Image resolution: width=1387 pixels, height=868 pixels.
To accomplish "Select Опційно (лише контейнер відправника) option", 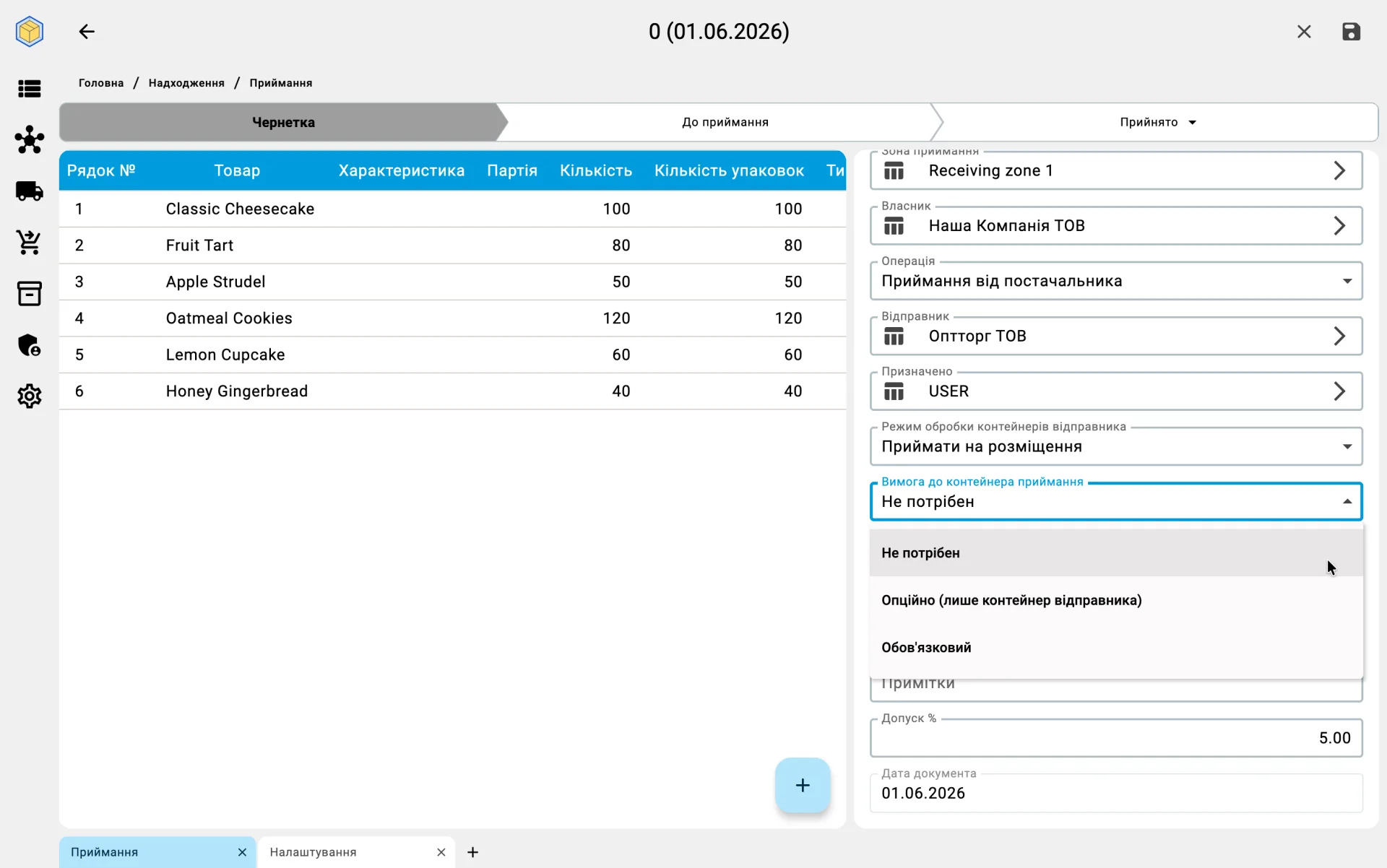I will coord(1116,600).
